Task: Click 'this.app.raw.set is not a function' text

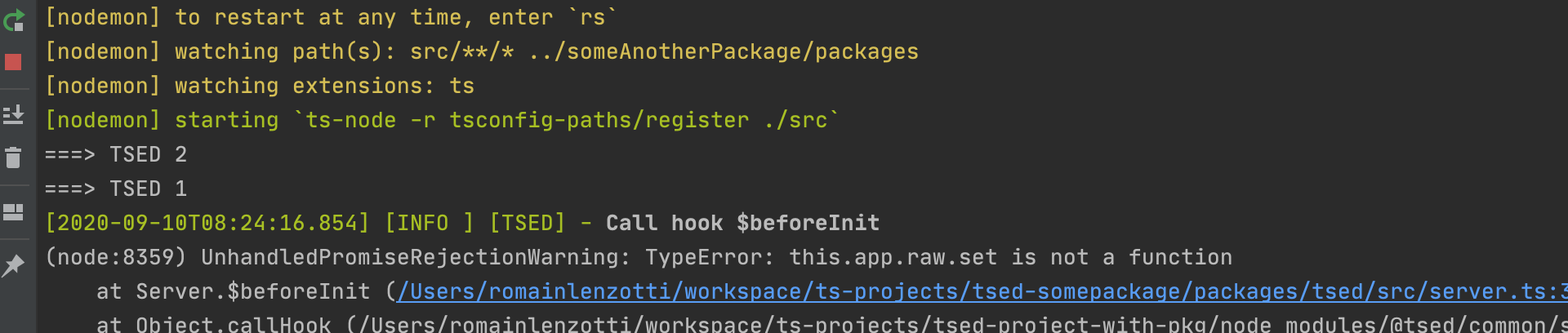Action: click(x=1011, y=257)
